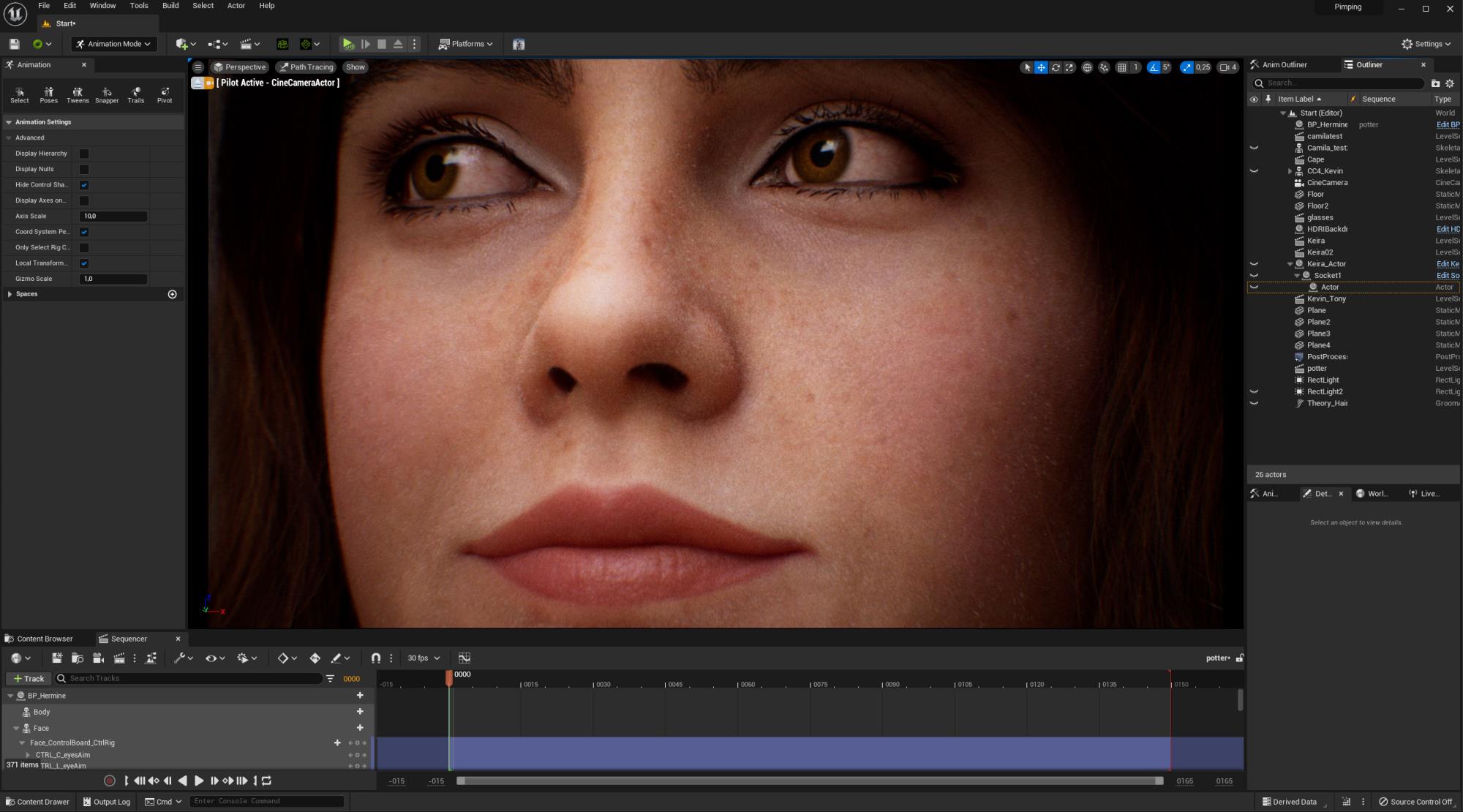
Task: Enable Display Axes on selection checkbox
Action: click(x=84, y=200)
